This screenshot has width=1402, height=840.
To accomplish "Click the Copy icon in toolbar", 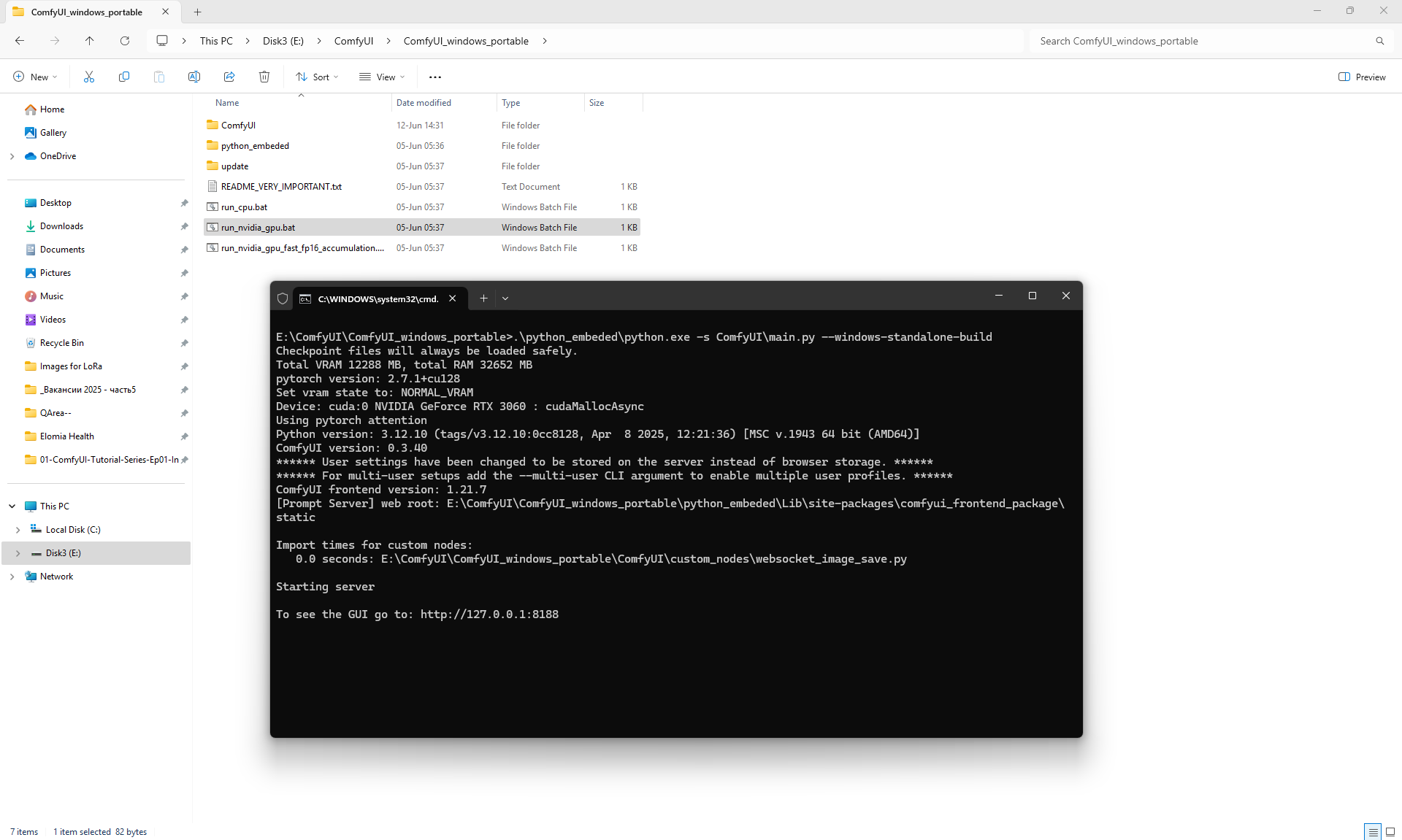I will pos(124,77).
